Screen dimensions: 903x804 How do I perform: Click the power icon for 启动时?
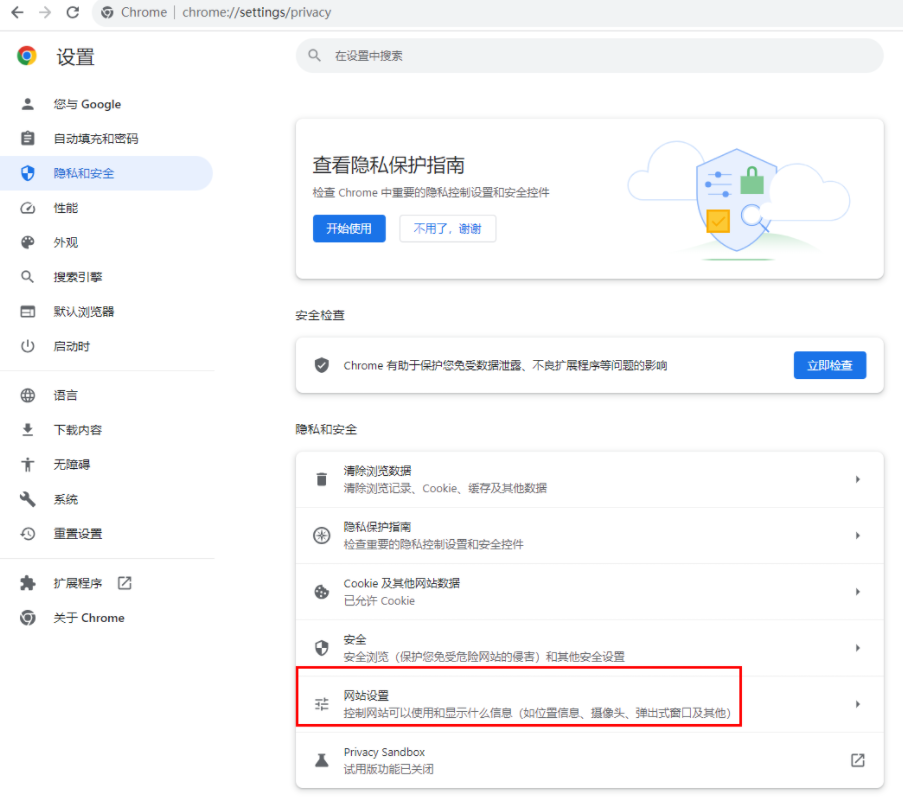coord(28,346)
